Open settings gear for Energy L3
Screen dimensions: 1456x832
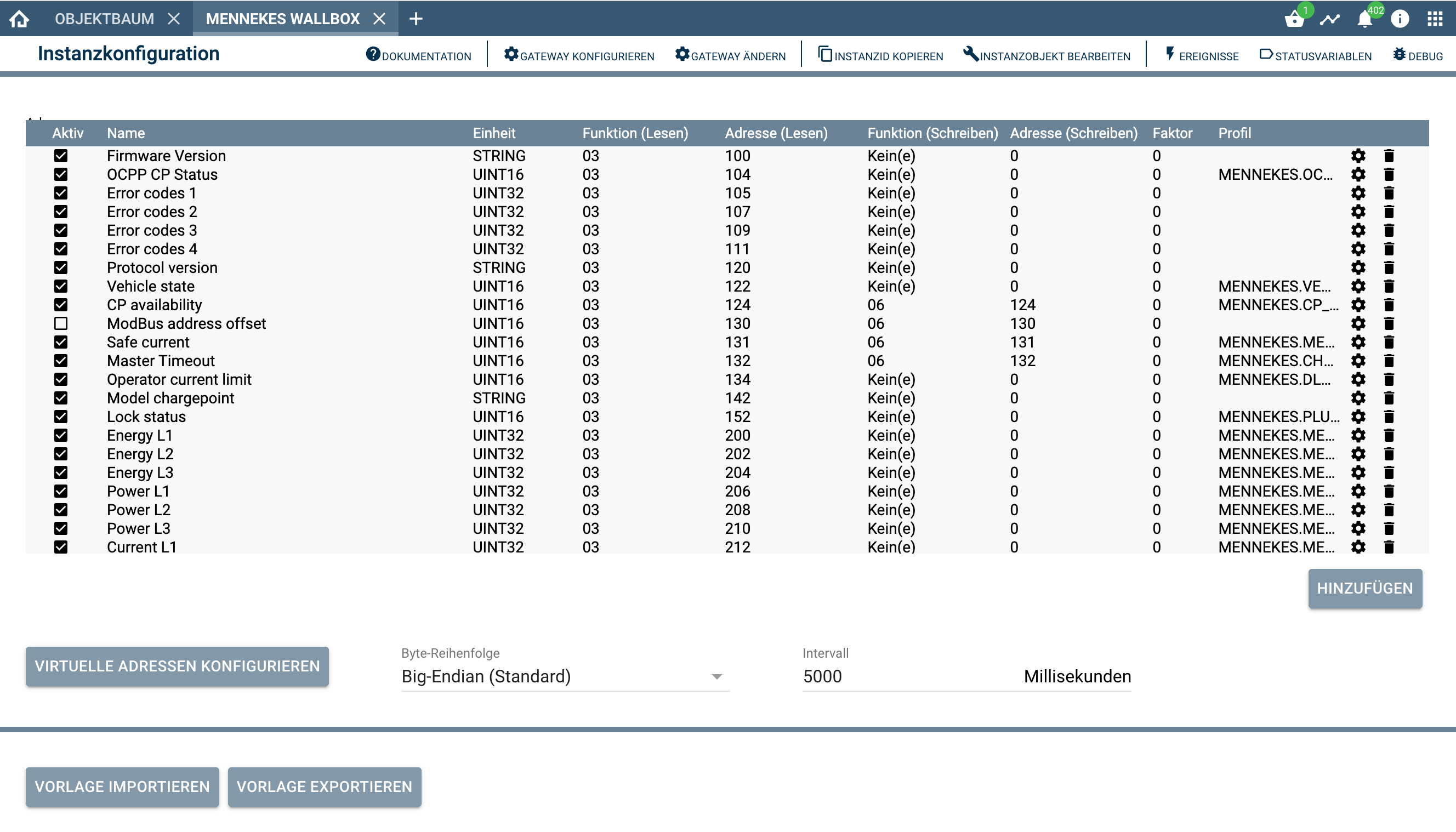click(x=1358, y=472)
